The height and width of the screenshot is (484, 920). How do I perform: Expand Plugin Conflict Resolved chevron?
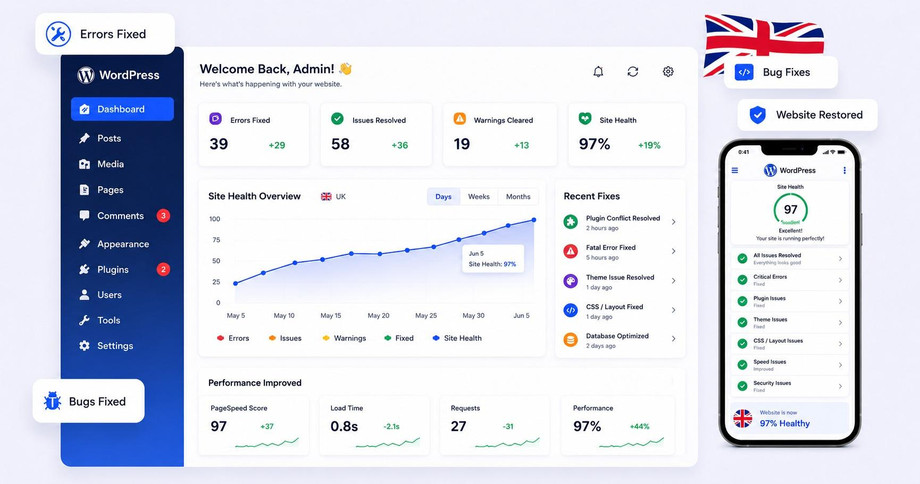673,222
